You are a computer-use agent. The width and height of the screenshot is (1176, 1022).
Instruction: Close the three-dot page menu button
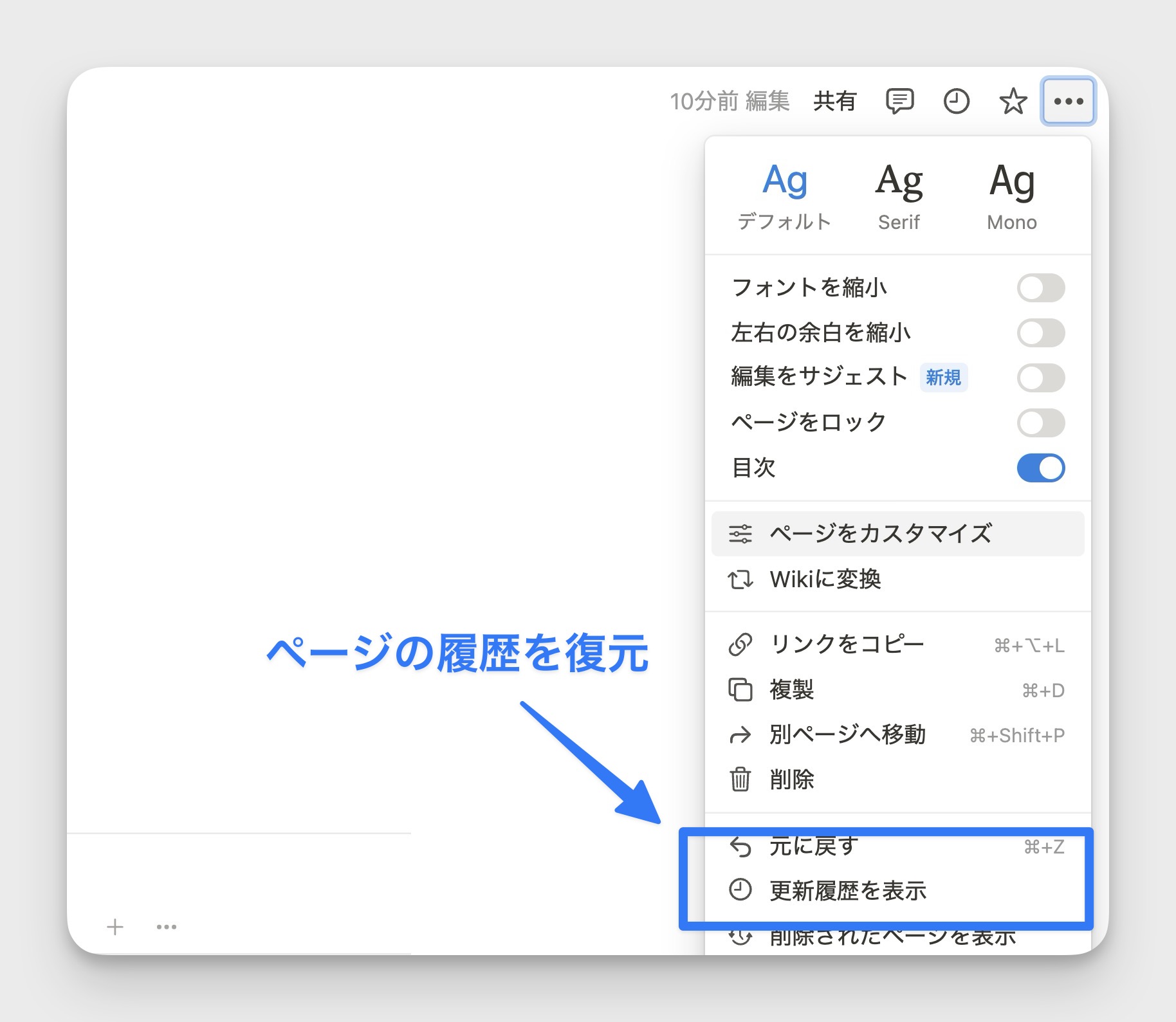tap(1068, 101)
